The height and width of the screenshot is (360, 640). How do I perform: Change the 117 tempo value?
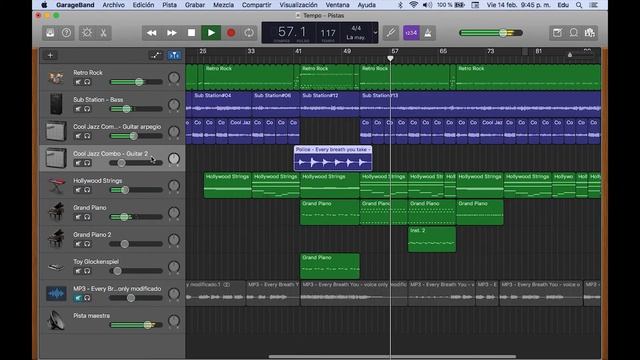coord(328,33)
